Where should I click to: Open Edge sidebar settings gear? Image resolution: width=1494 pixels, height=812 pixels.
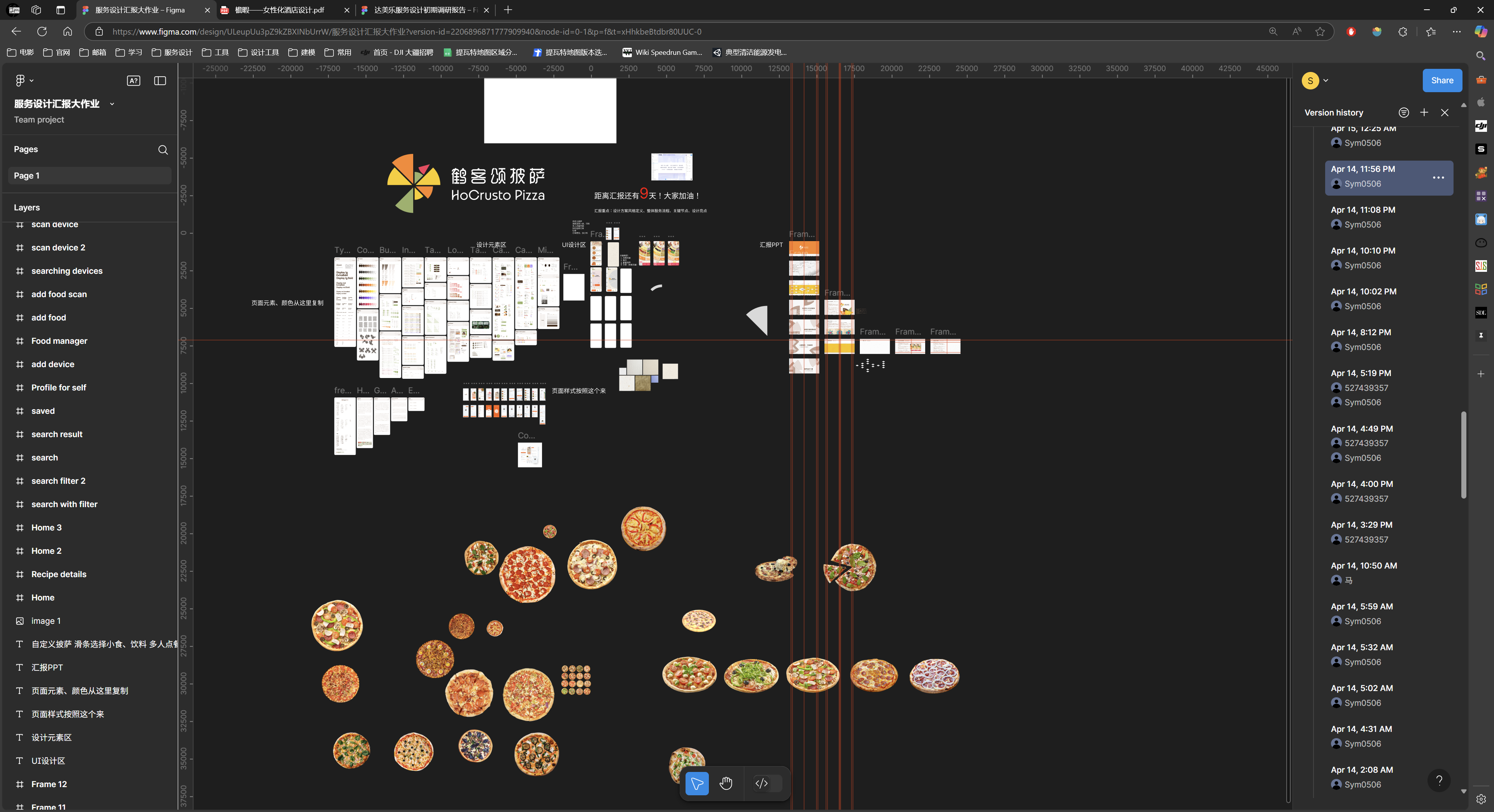tap(1481, 799)
